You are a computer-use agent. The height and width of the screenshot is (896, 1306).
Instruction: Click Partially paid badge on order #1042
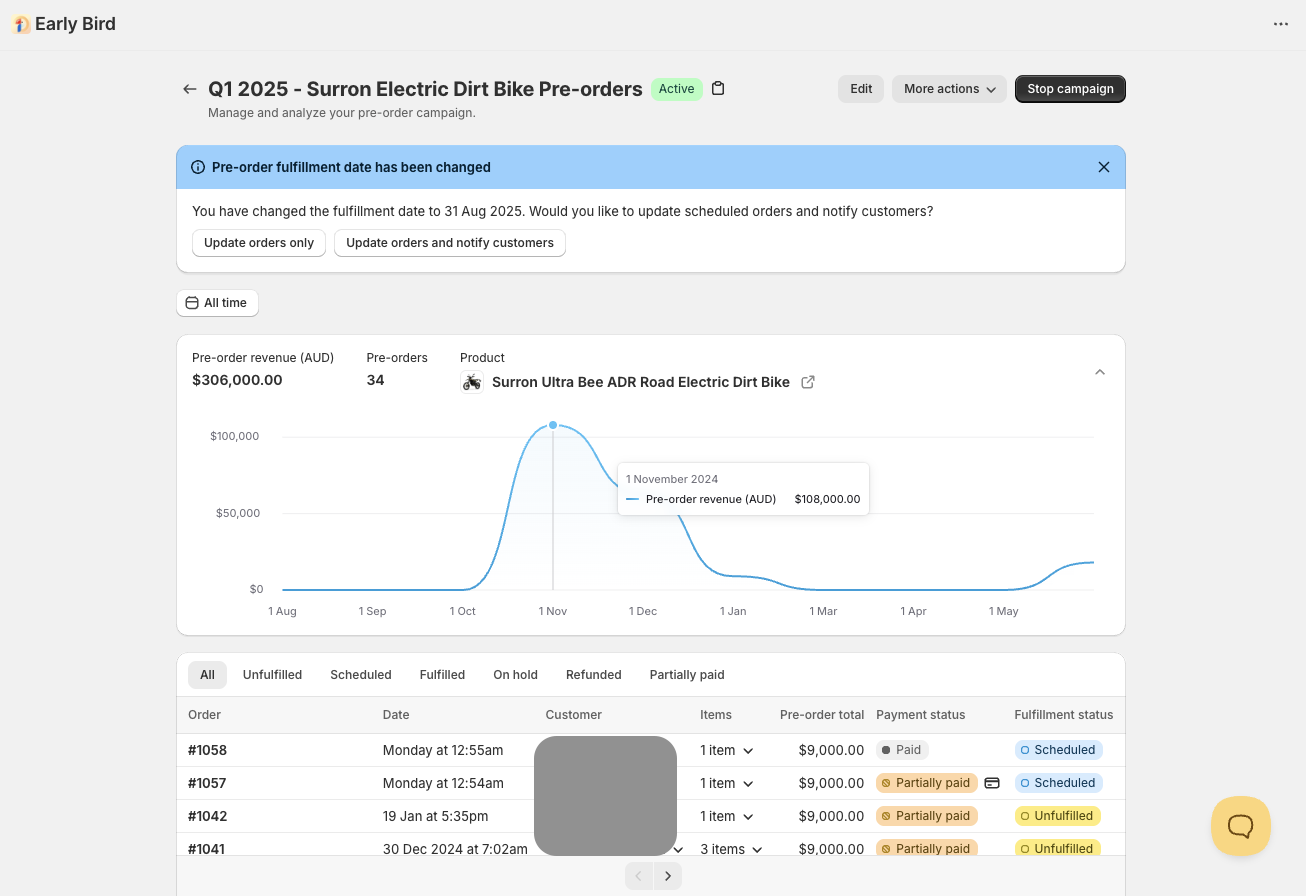coord(926,816)
